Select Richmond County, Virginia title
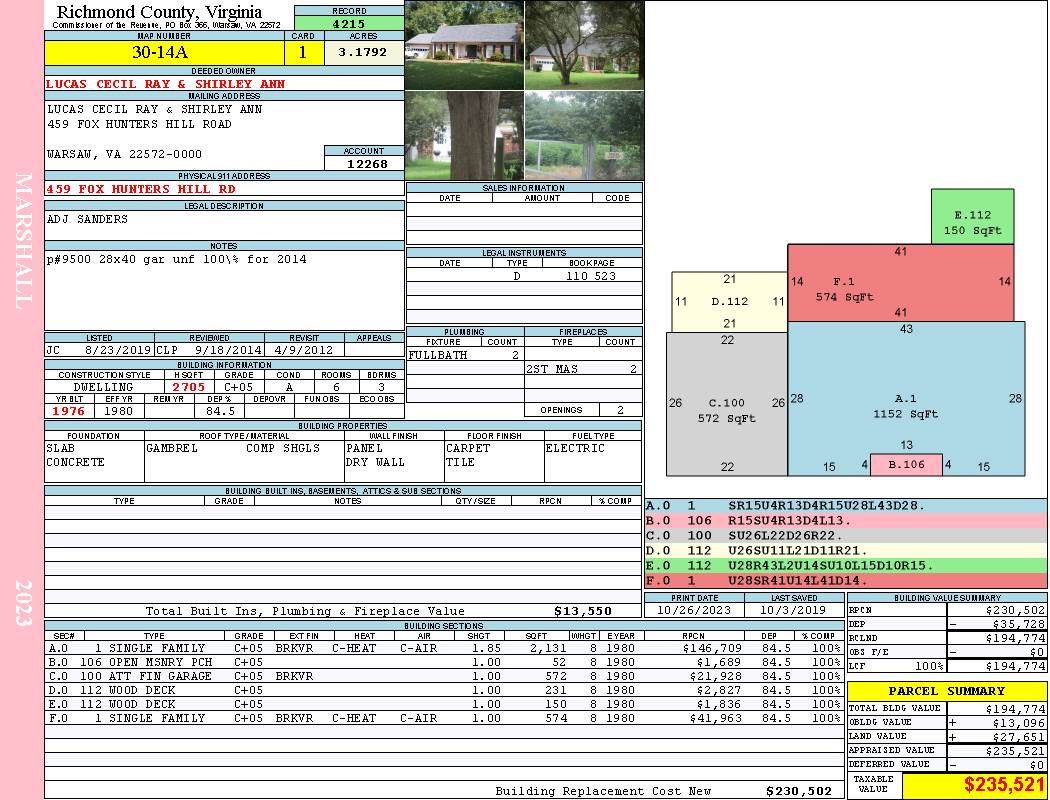The image size is (1050, 800). pyautogui.click(x=159, y=11)
